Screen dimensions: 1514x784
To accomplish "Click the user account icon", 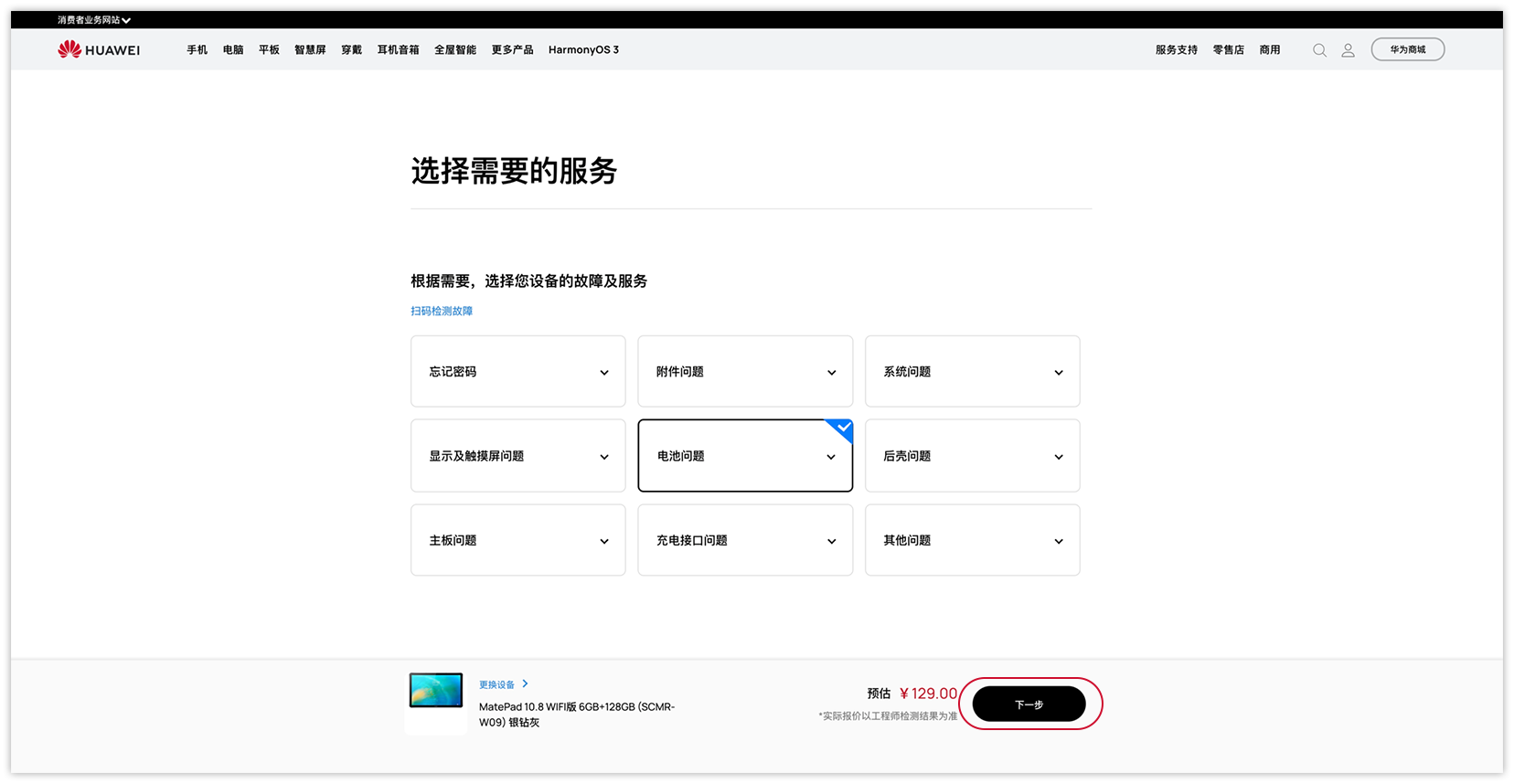I will 1348,50.
